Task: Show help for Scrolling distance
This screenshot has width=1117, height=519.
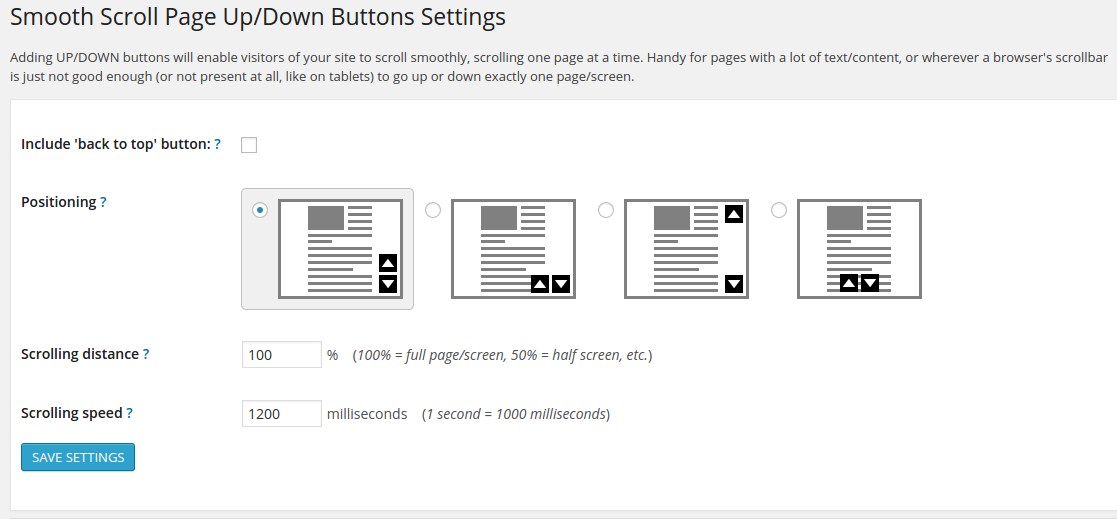Action: [146, 354]
